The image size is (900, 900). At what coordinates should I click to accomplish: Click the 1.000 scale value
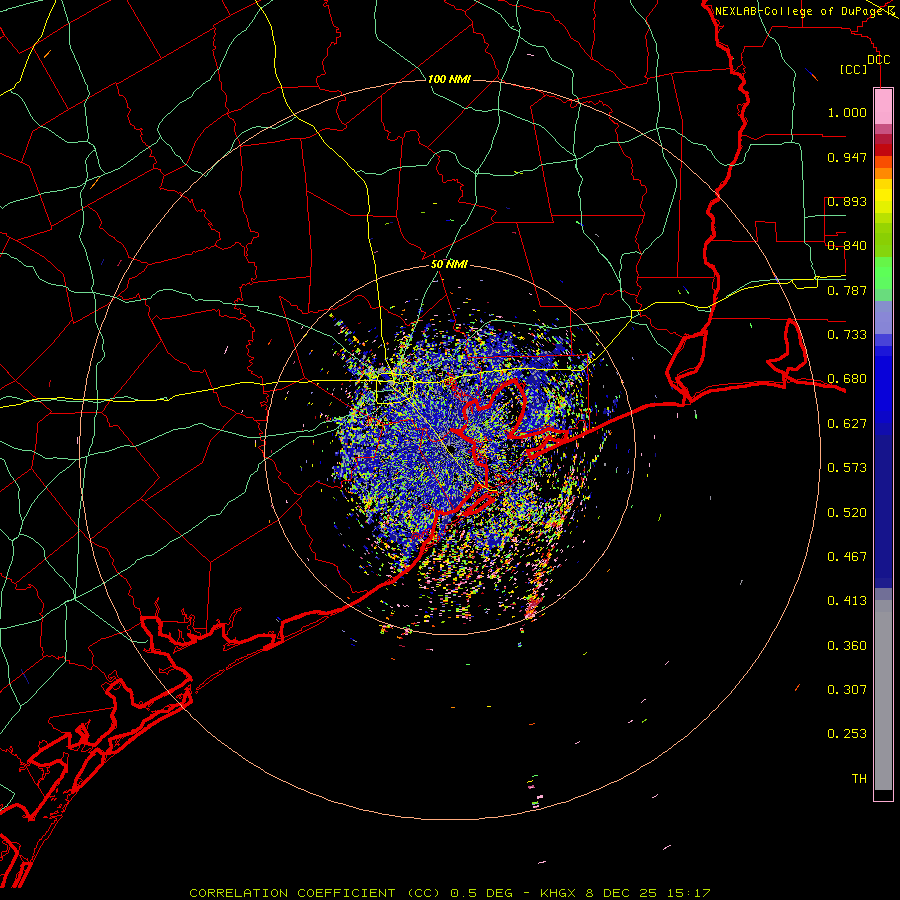click(847, 112)
